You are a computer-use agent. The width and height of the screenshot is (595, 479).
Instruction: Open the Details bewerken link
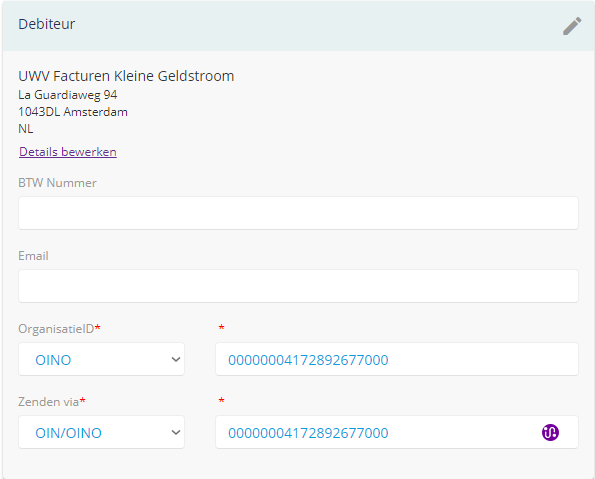click(68, 152)
